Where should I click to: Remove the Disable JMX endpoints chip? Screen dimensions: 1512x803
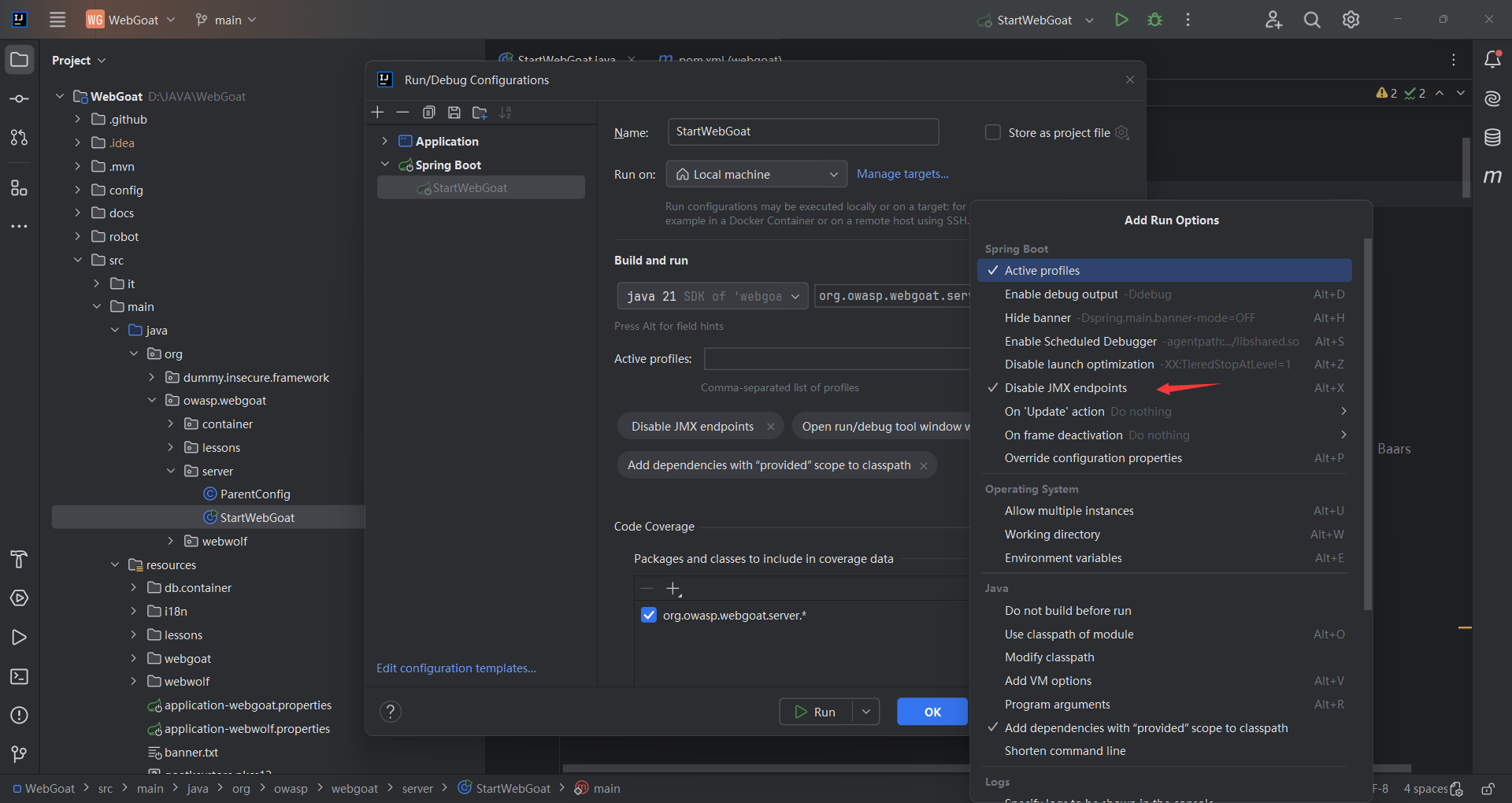pos(771,427)
